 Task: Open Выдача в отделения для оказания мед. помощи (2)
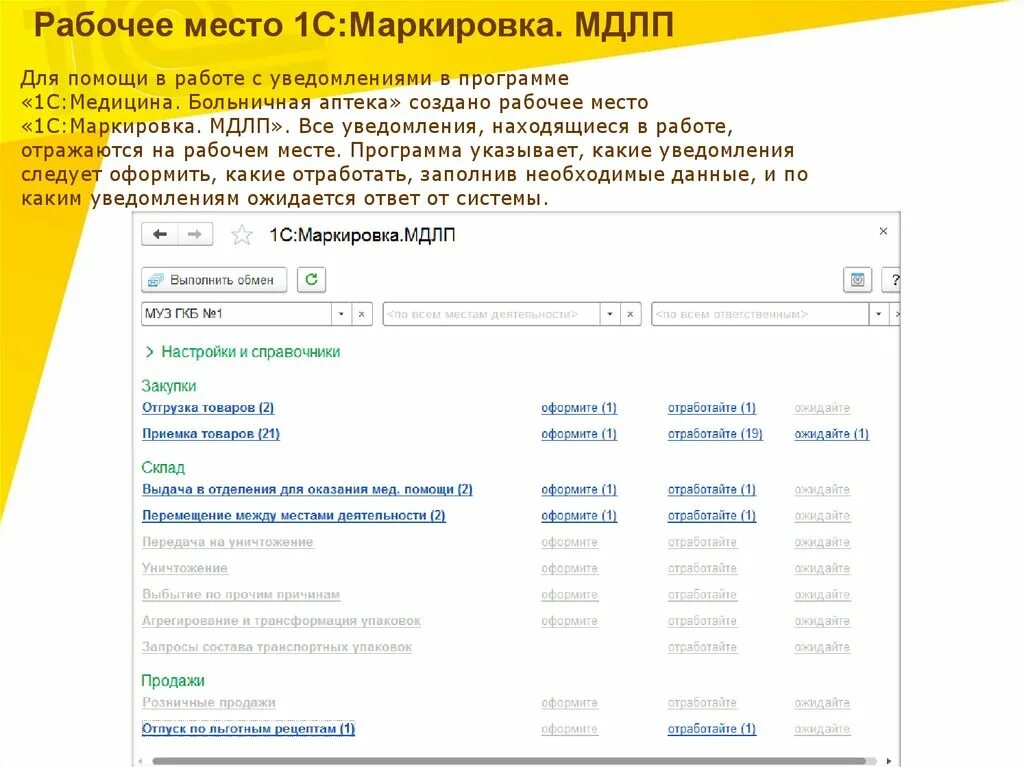[x=307, y=489]
